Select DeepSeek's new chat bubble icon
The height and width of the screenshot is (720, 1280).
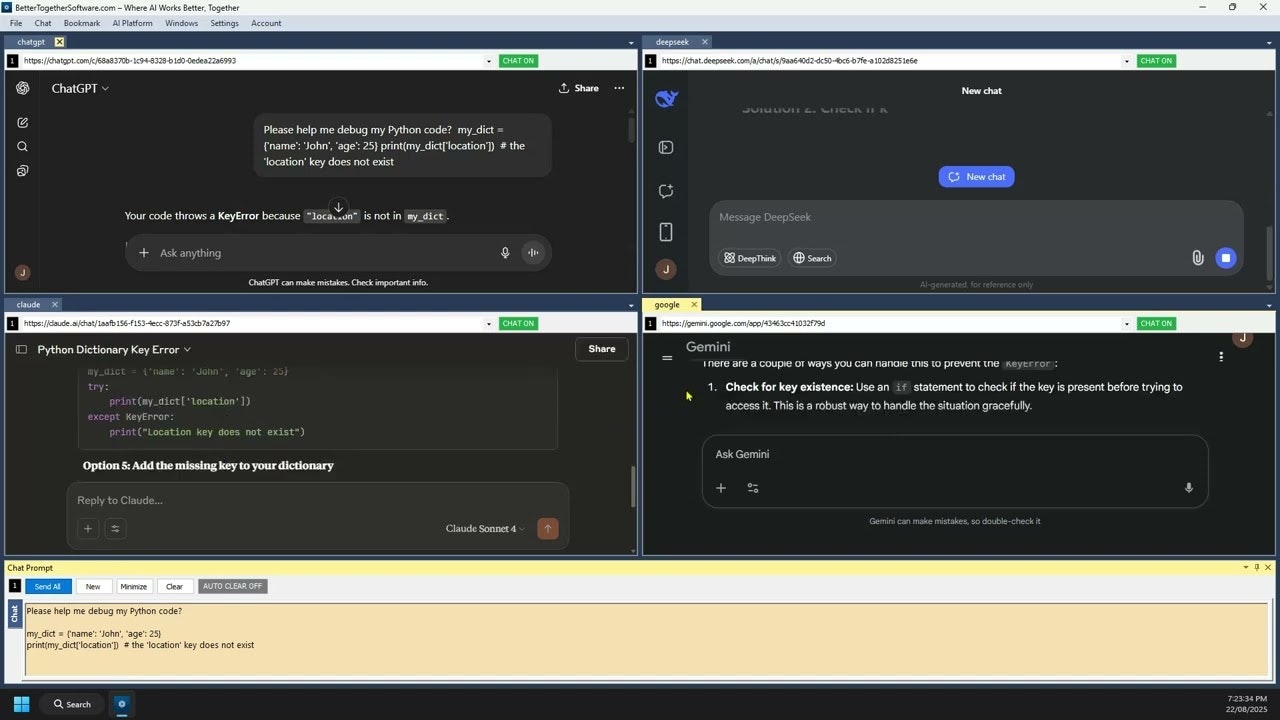coord(666,190)
